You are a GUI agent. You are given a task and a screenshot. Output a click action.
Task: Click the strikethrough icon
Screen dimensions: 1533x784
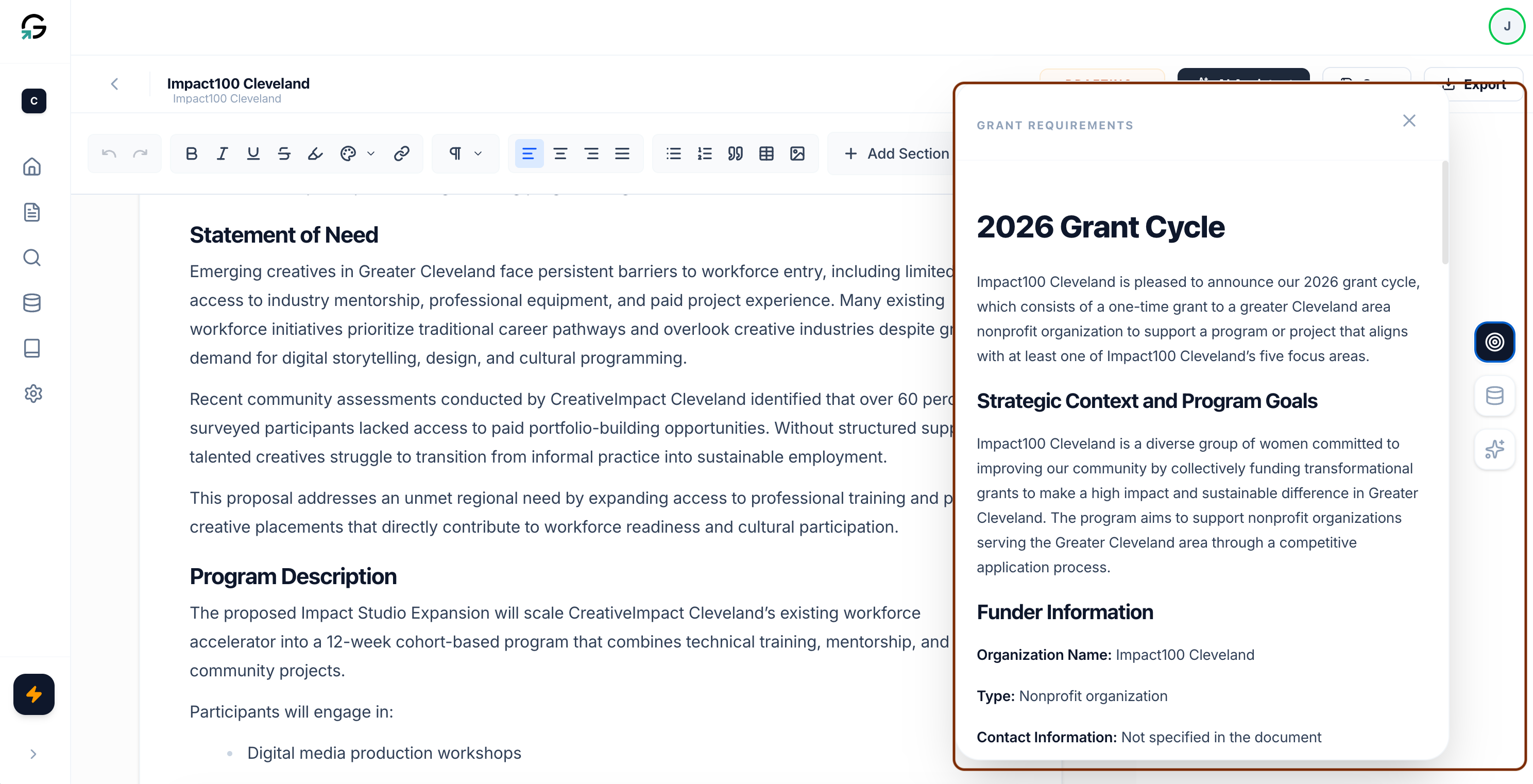284,154
